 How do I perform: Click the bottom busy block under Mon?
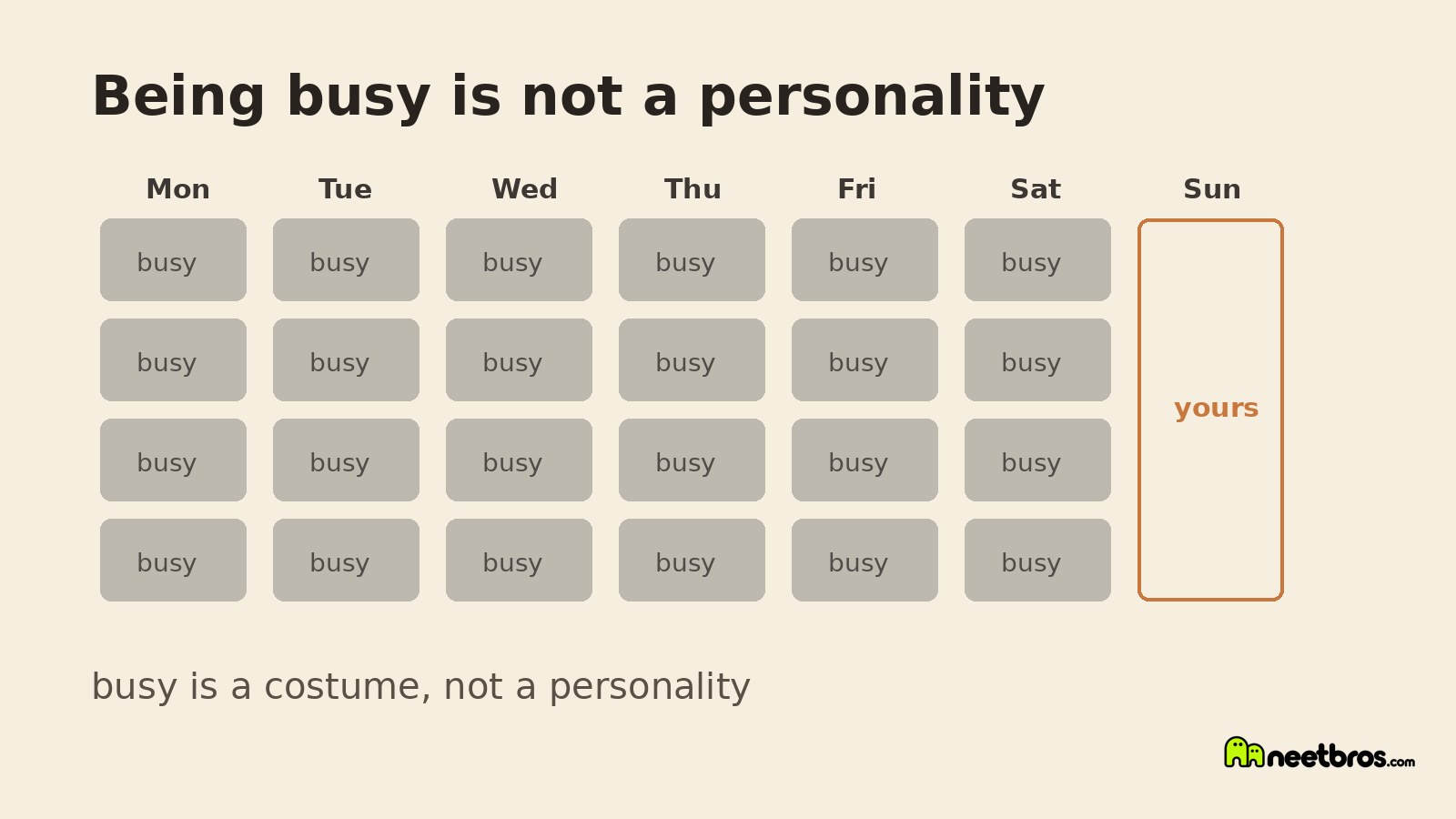pyautogui.click(x=173, y=560)
